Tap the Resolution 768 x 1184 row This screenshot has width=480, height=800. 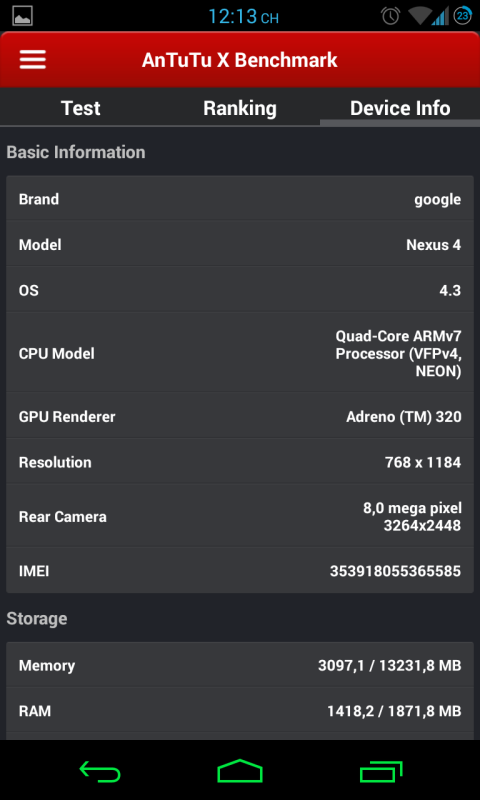(x=240, y=462)
